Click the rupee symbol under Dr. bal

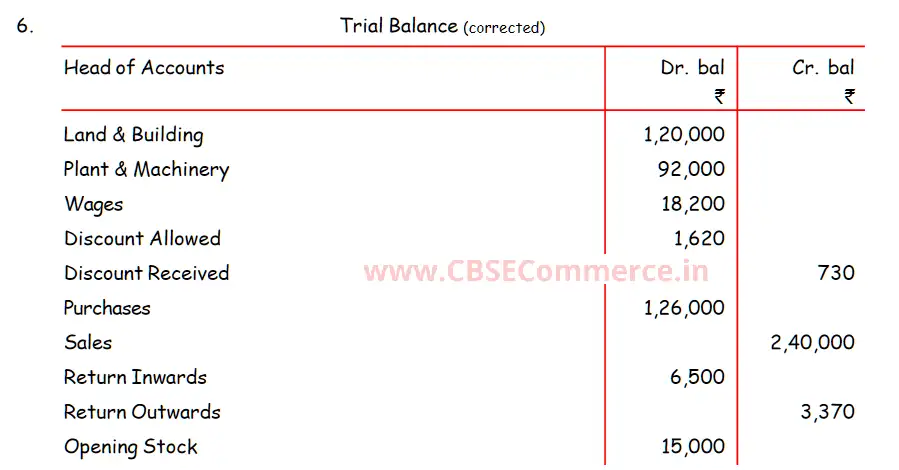coord(719,96)
